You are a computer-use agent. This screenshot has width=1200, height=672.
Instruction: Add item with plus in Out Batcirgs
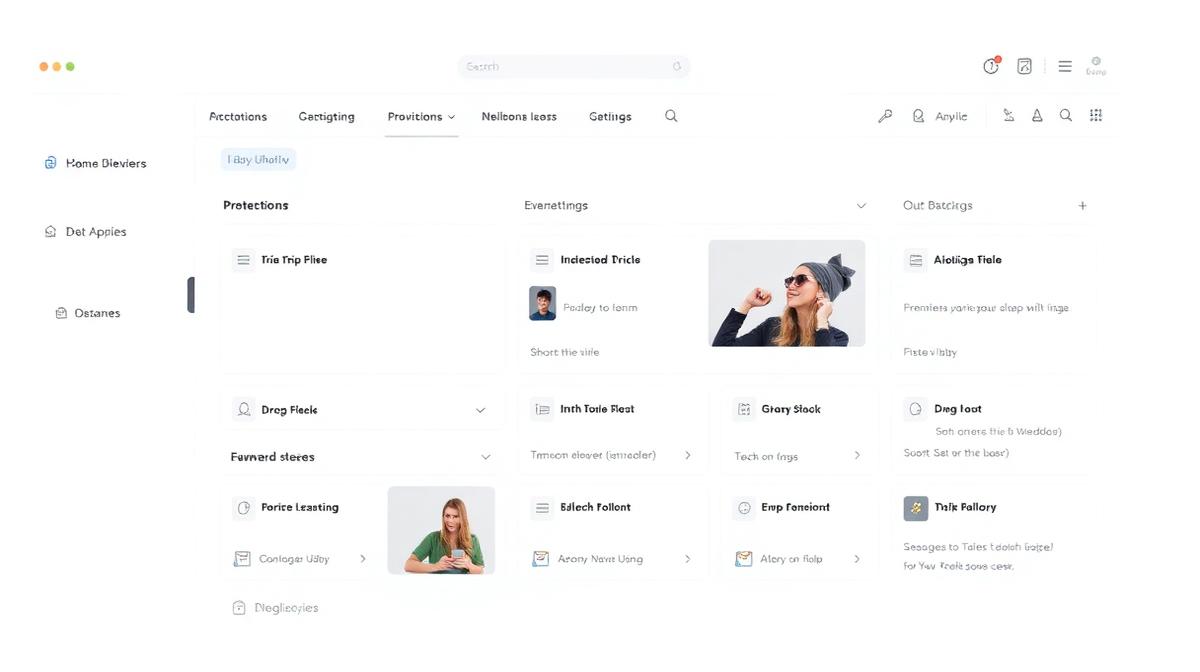point(1082,205)
